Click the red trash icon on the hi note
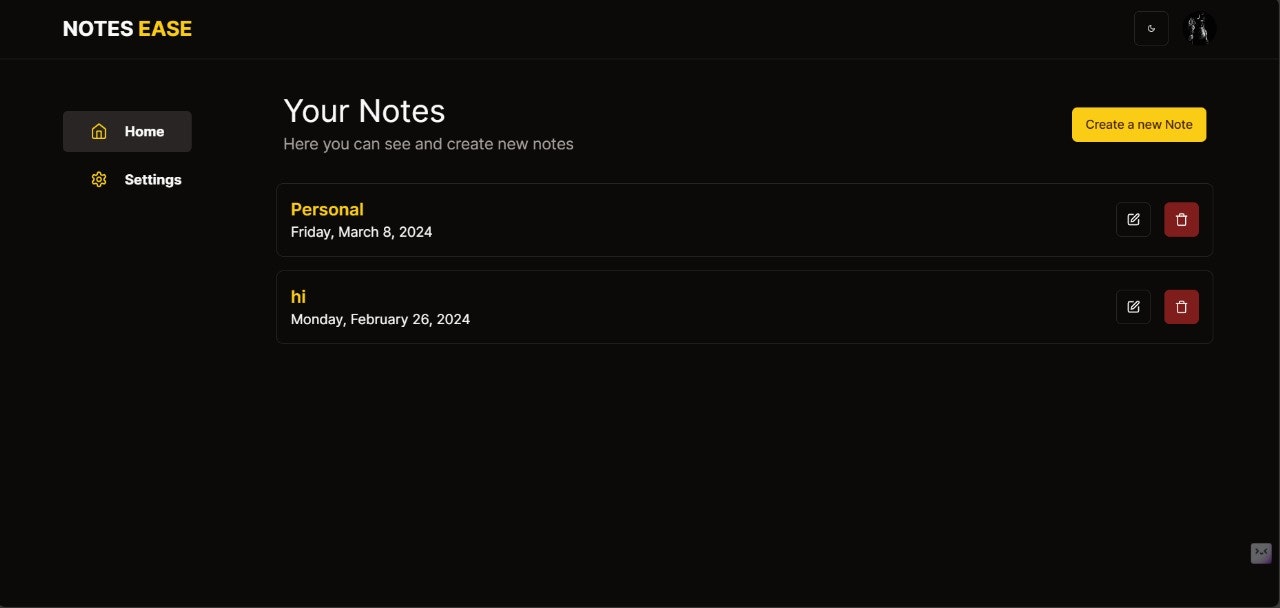Viewport: 1280px width, 608px height. tap(1181, 307)
